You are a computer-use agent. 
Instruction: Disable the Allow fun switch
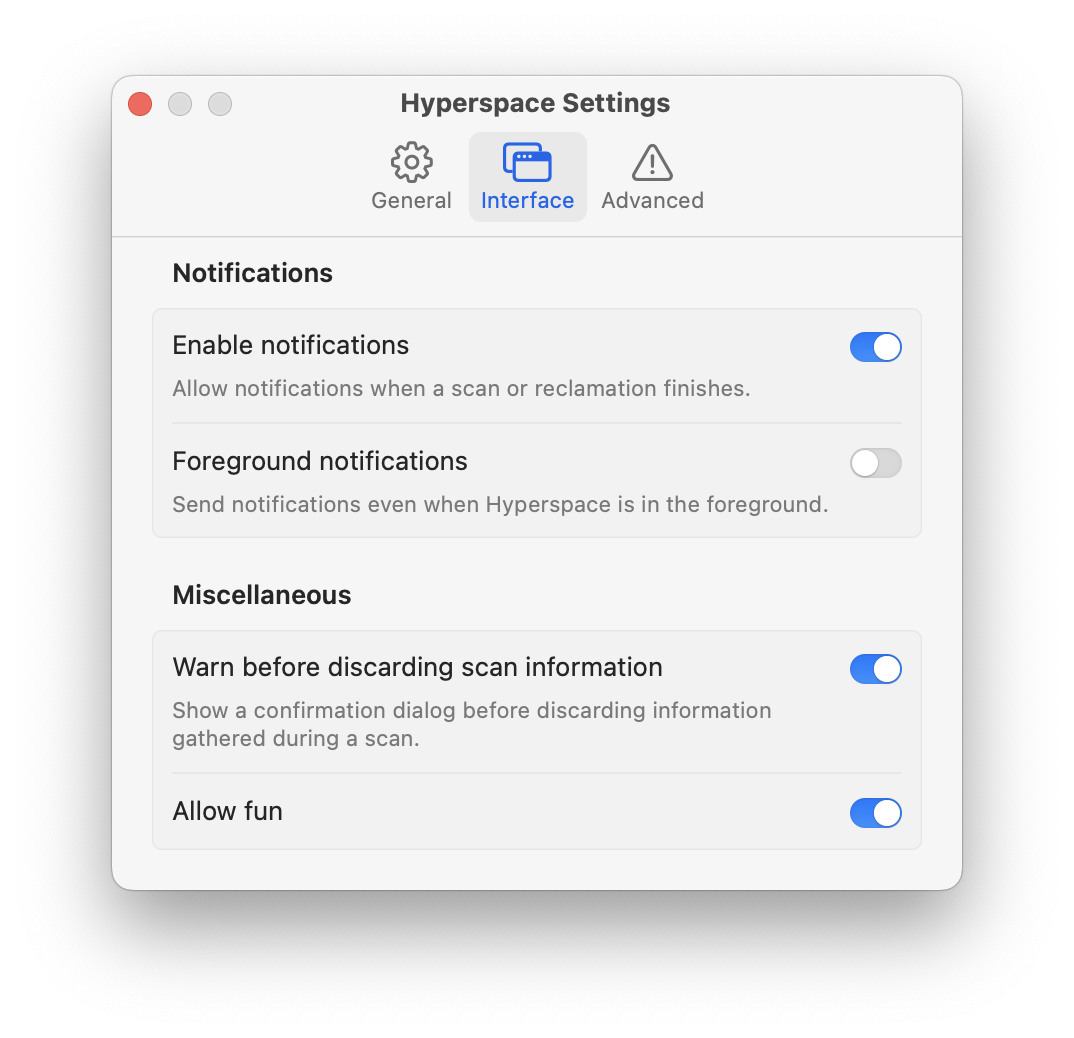point(875,813)
